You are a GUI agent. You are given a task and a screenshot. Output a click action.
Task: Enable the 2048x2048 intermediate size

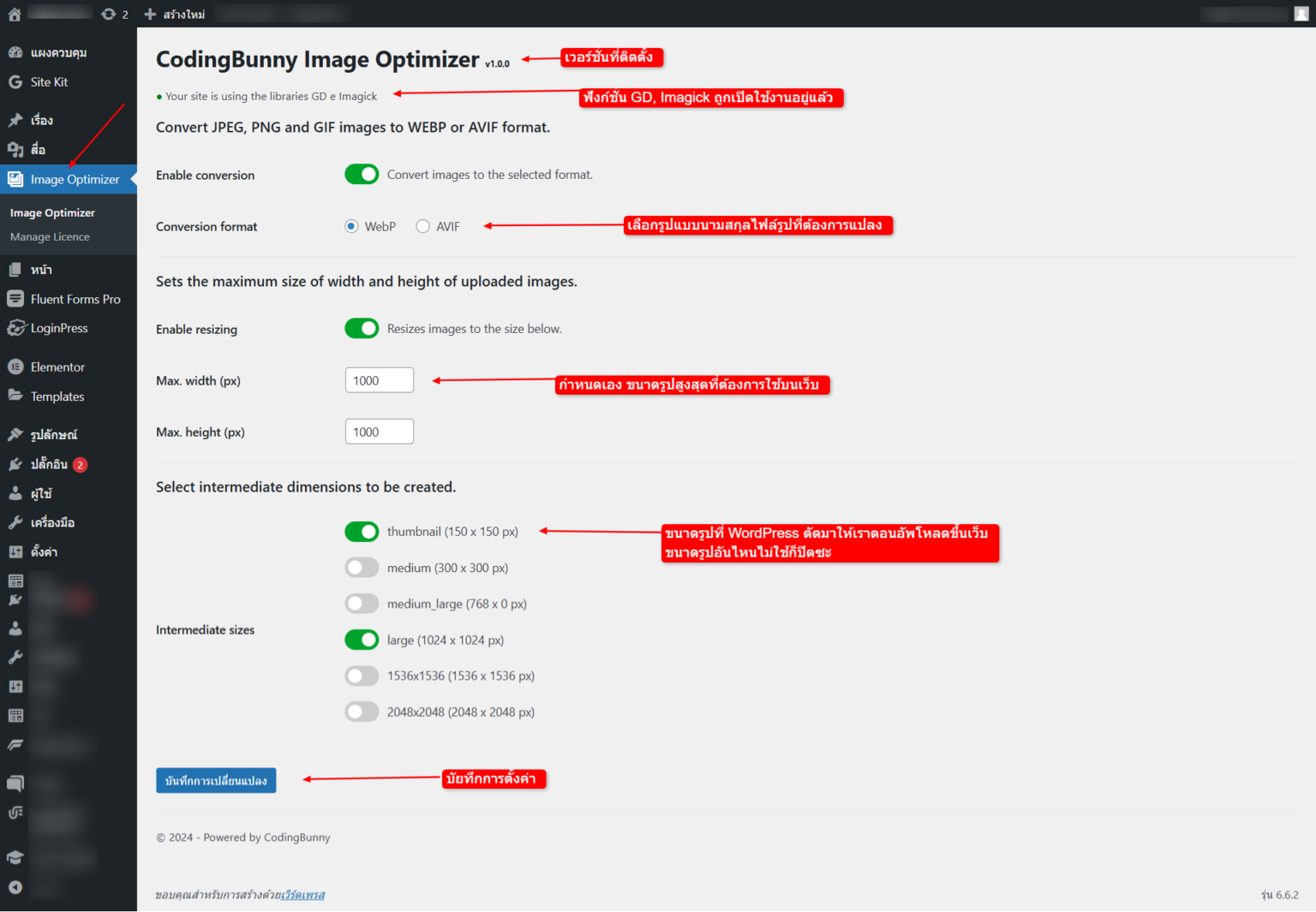[x=362, y=712]
